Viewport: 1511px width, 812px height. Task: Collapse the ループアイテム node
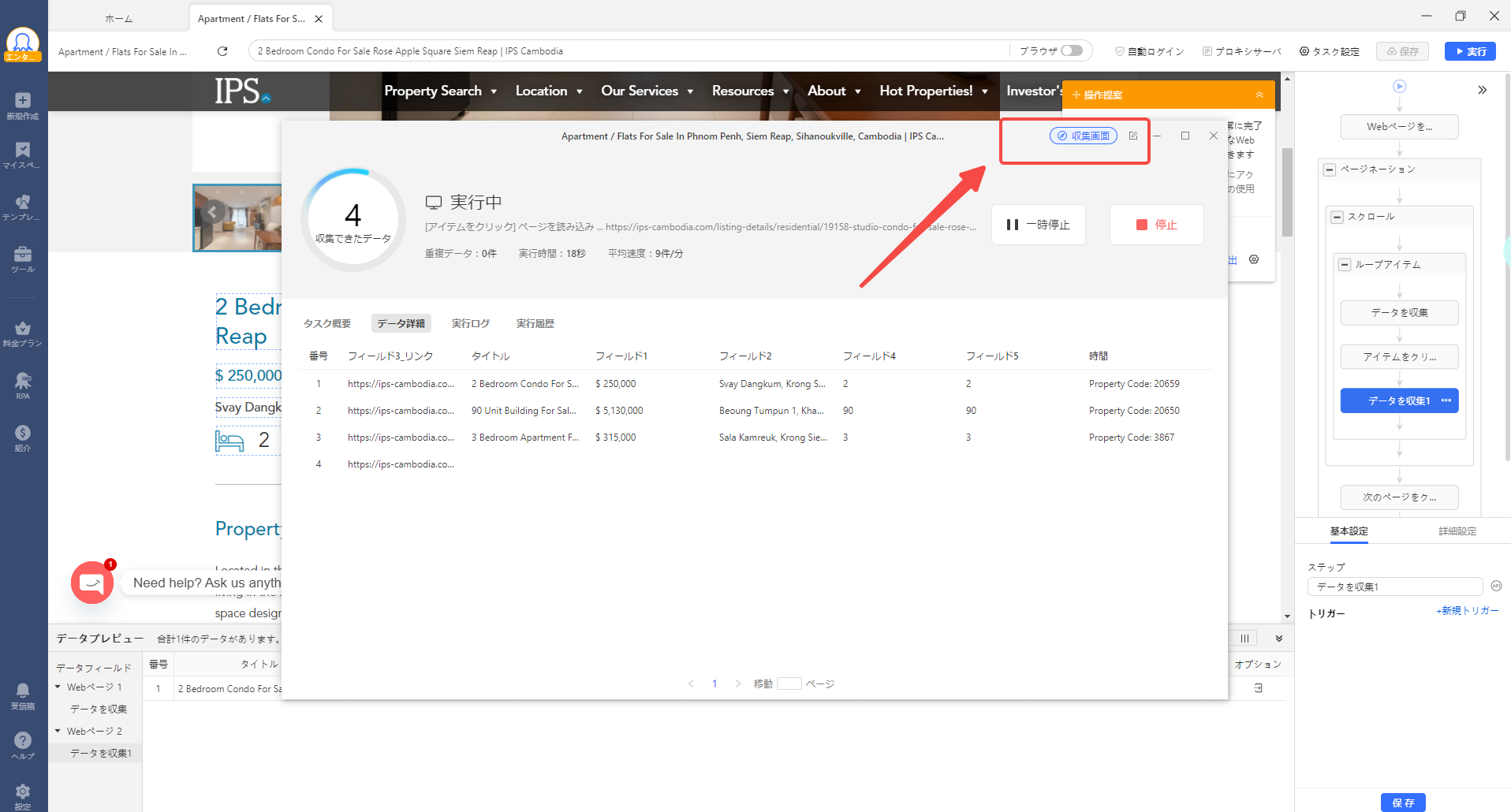pyautogui.click(x=1345, y=265)
